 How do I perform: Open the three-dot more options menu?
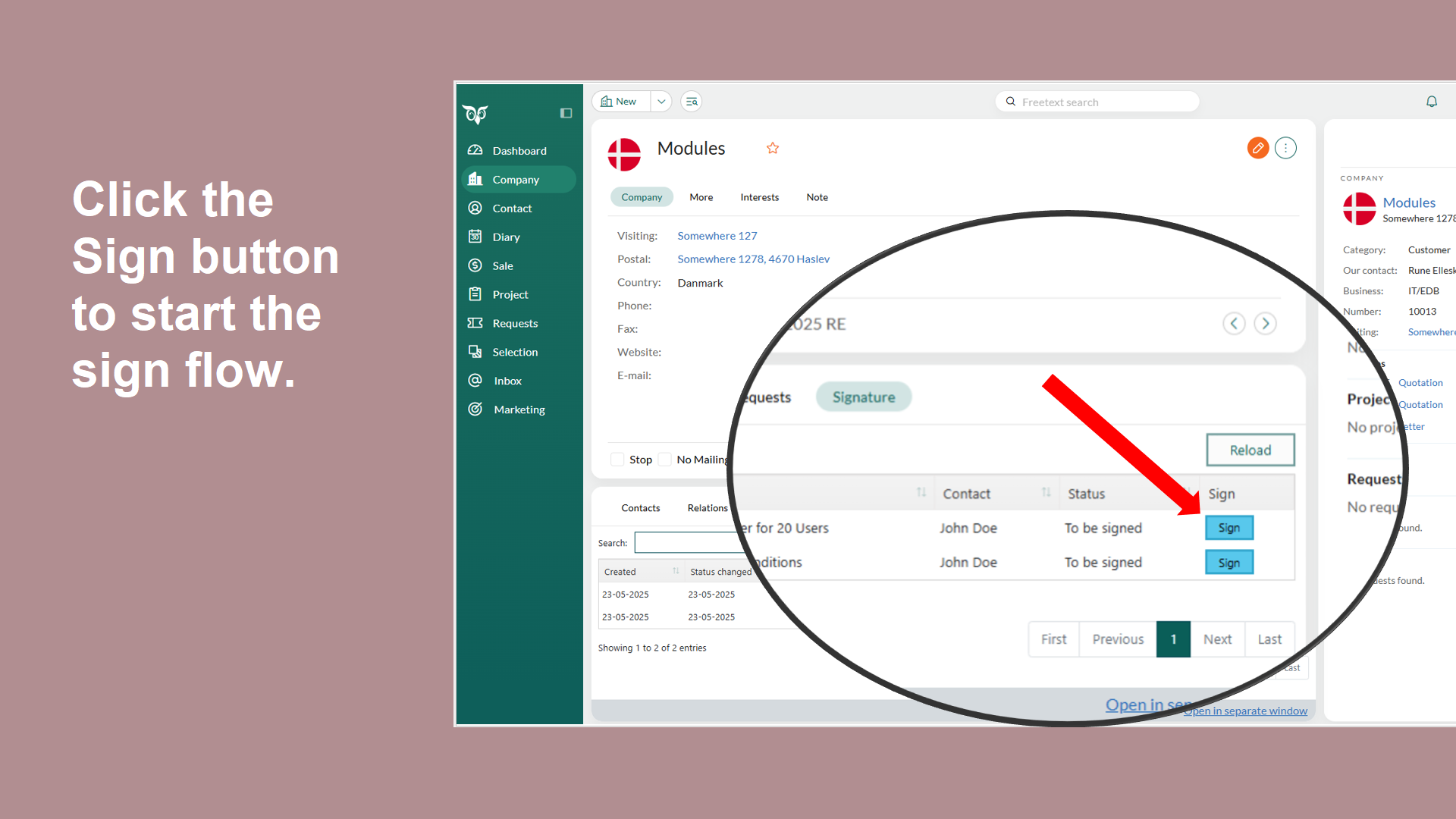point(1285,148)
